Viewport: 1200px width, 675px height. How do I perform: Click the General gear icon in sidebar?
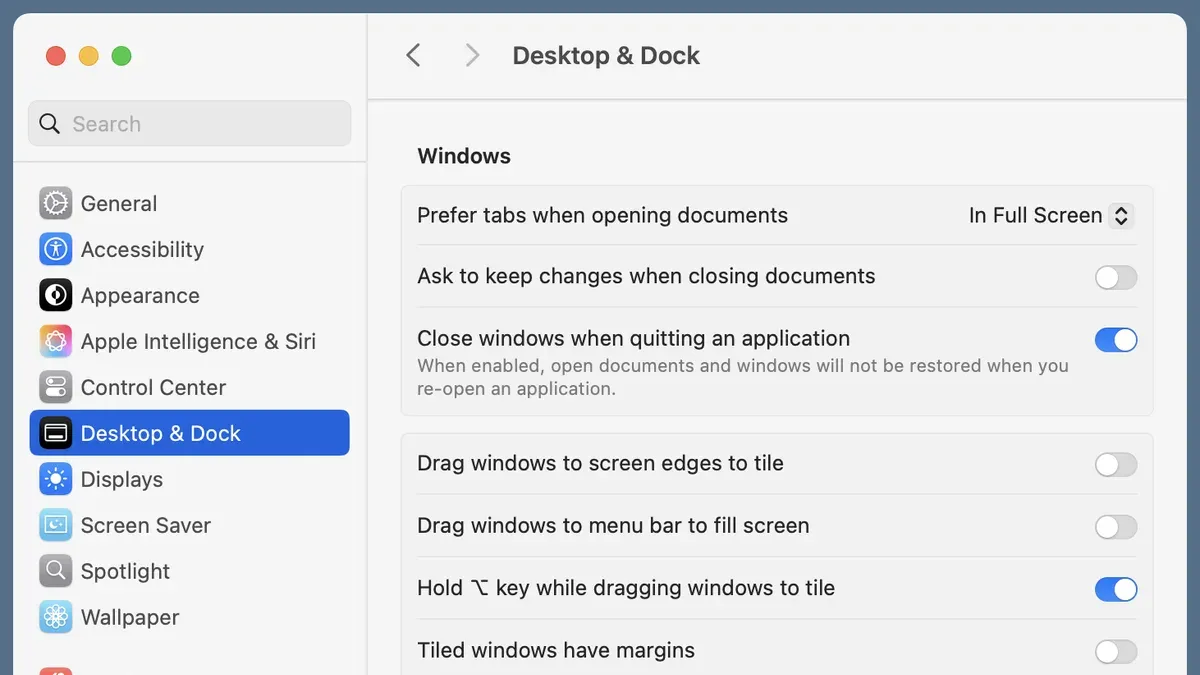pyautogui.click(x=56, y=203)
